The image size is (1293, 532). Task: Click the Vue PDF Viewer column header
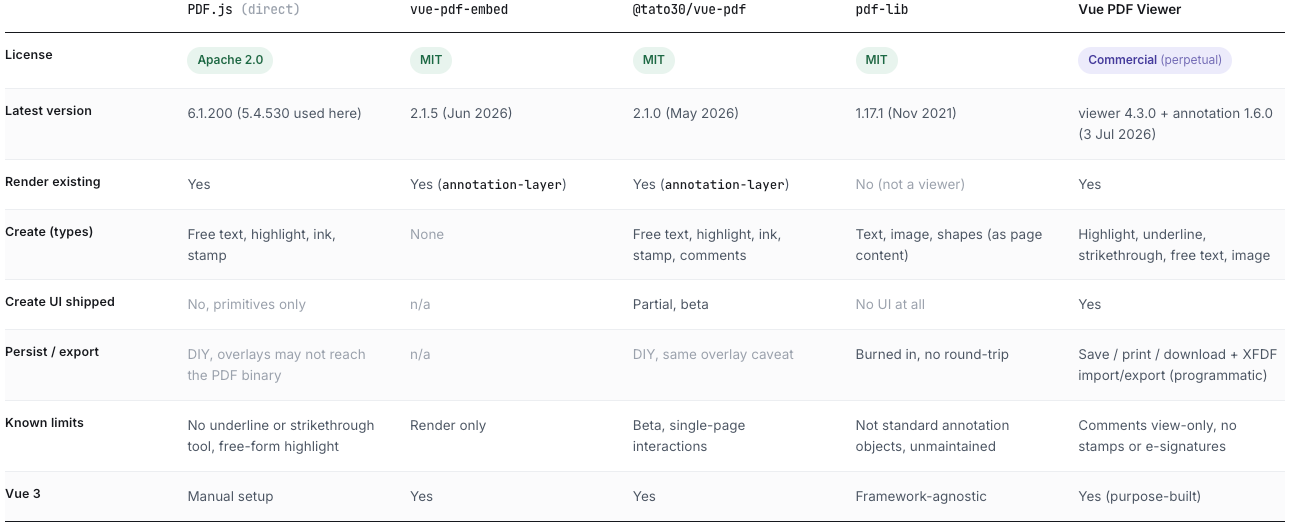(x=1130, y=9)
